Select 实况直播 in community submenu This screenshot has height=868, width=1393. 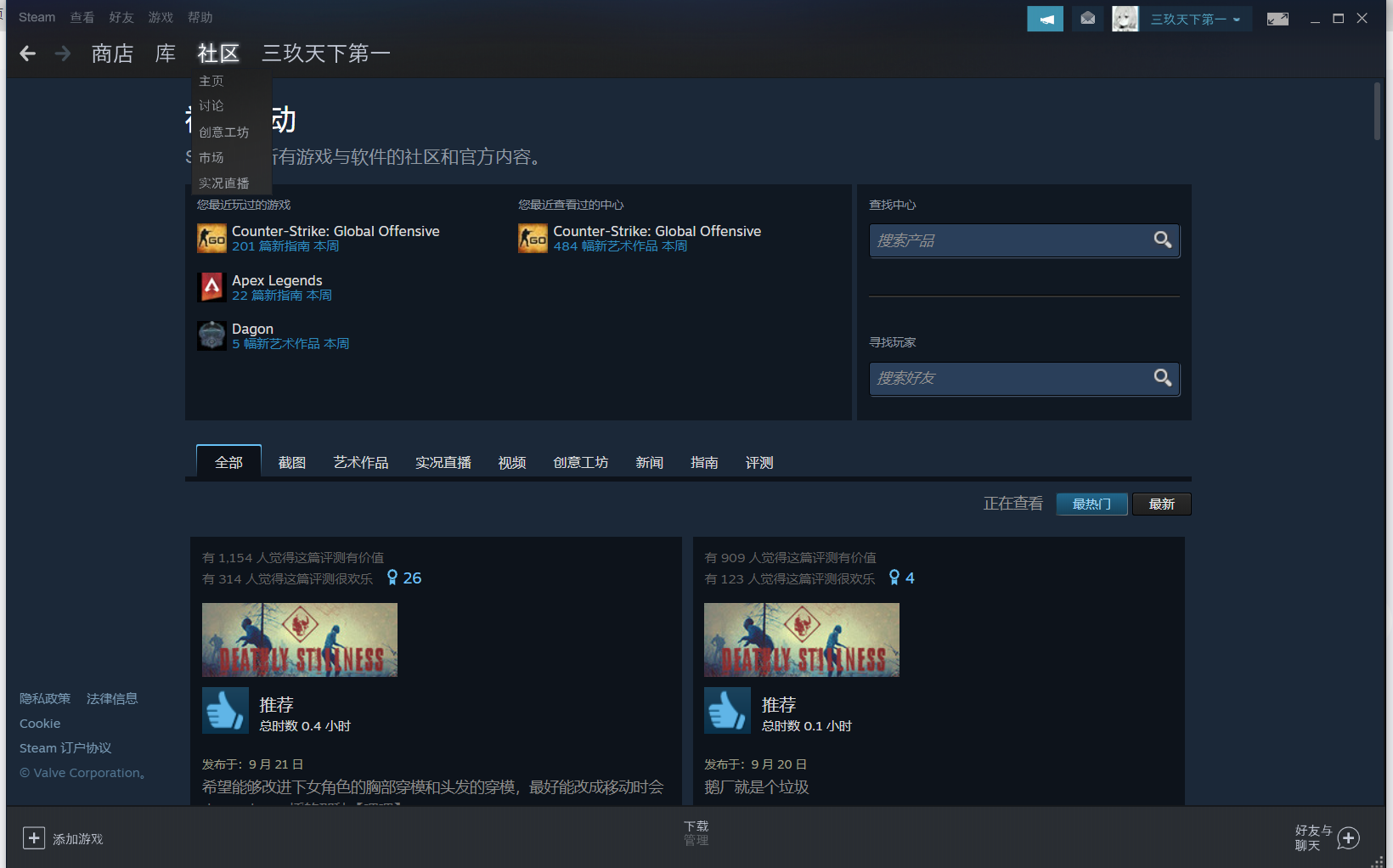(x=224, y=183)
